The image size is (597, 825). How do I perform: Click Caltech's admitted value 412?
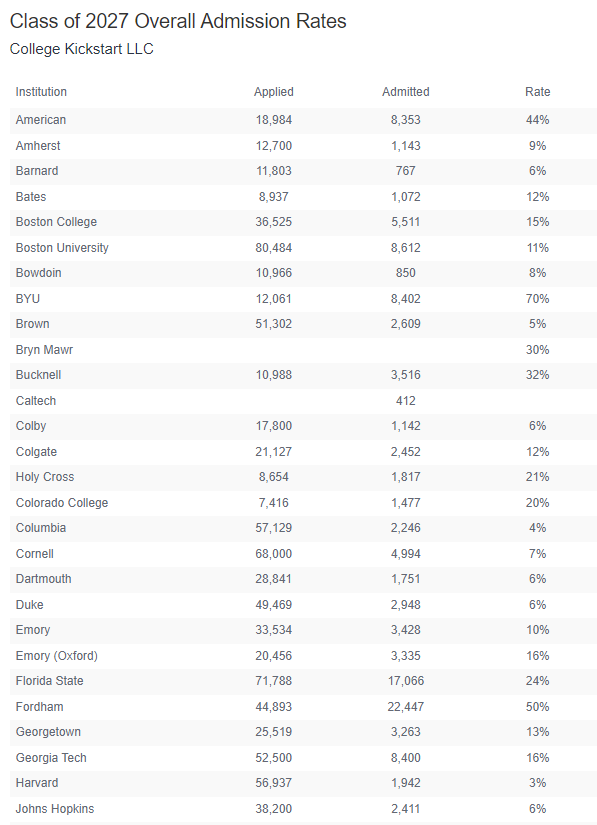pyautogui.click(x=406, y=401)
